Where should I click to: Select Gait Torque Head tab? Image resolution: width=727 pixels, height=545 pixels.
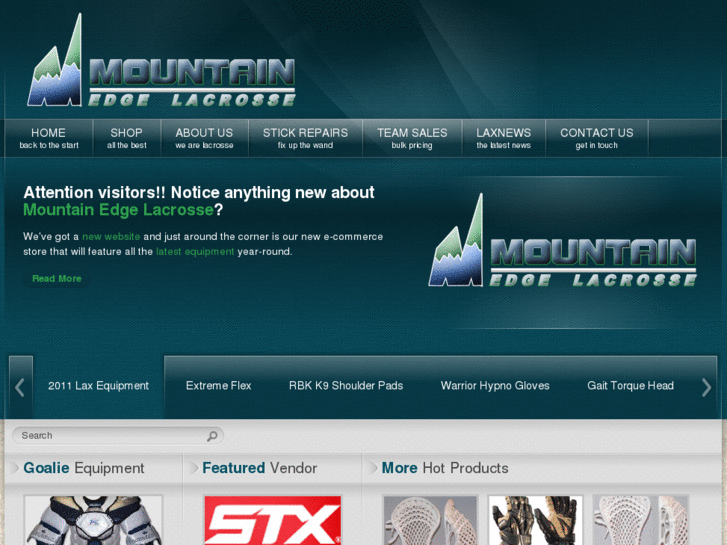coord(630,386)
